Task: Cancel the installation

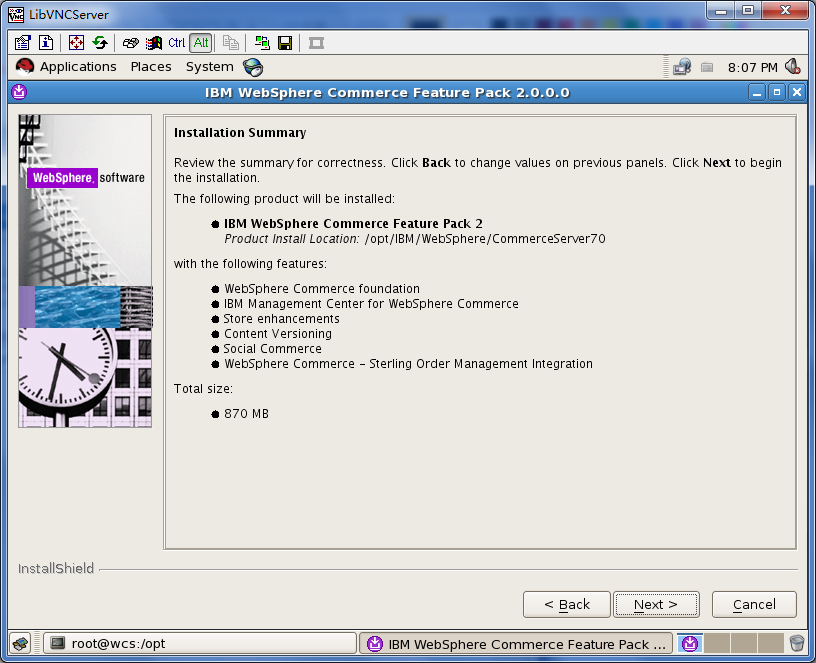Action: pyautogui.click(x=754, y=605)
